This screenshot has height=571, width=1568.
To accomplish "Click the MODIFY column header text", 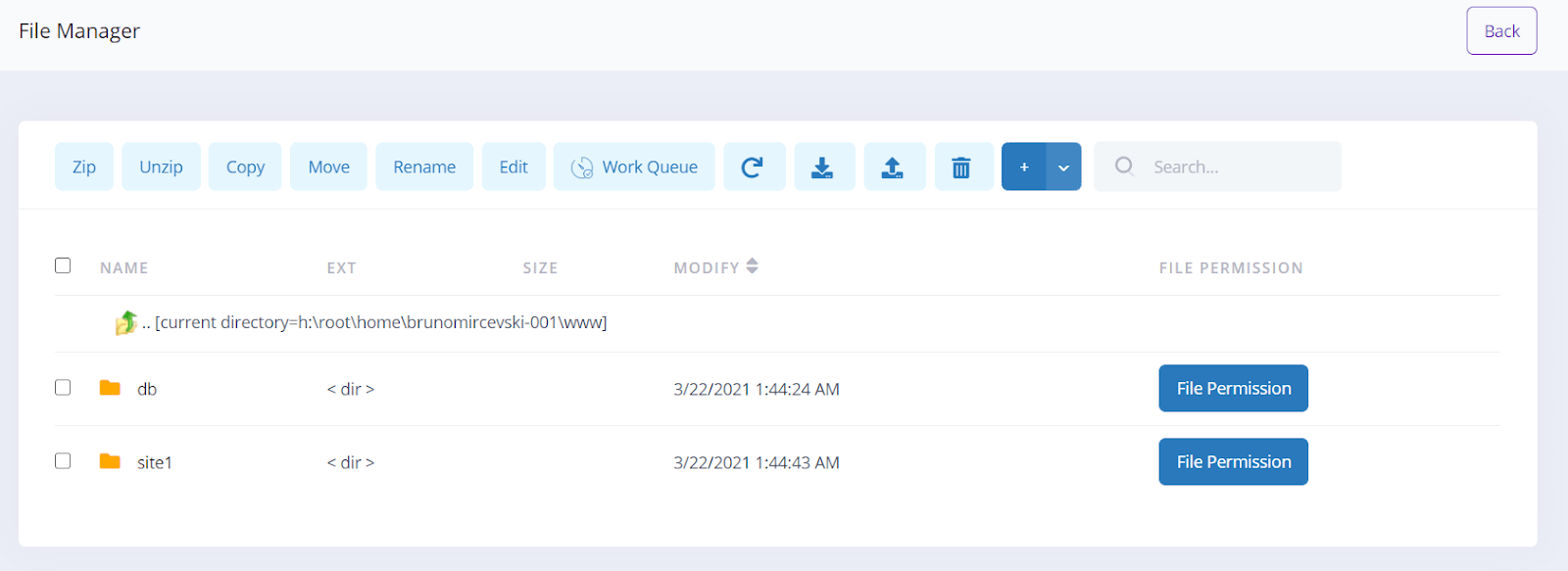I will coord(707,267).
